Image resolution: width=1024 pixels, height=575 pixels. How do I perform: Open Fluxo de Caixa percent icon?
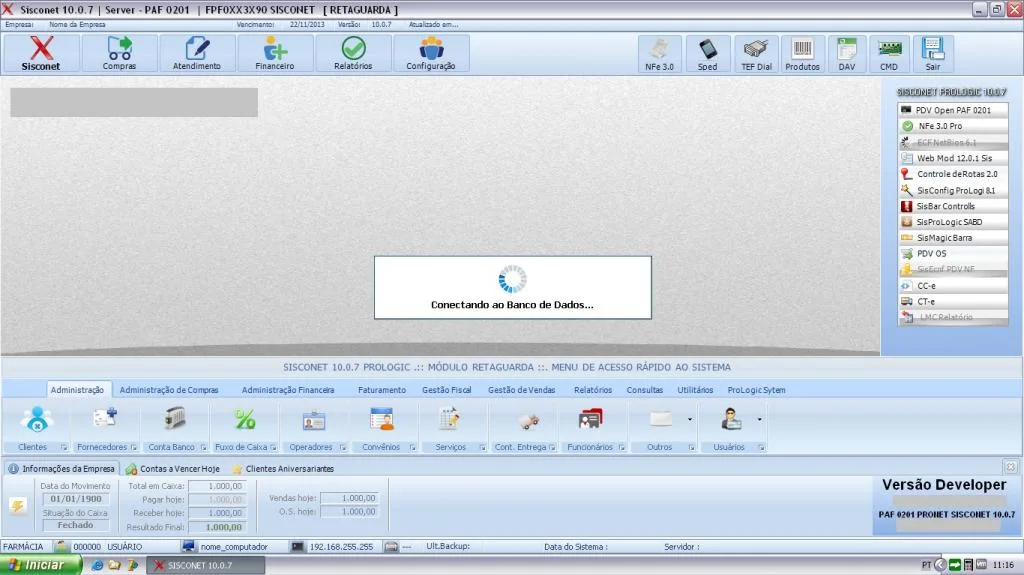245,419
